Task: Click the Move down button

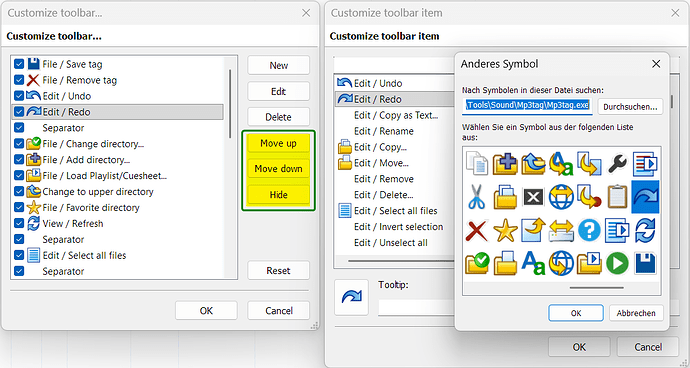Action: click(x=279, y=169)
